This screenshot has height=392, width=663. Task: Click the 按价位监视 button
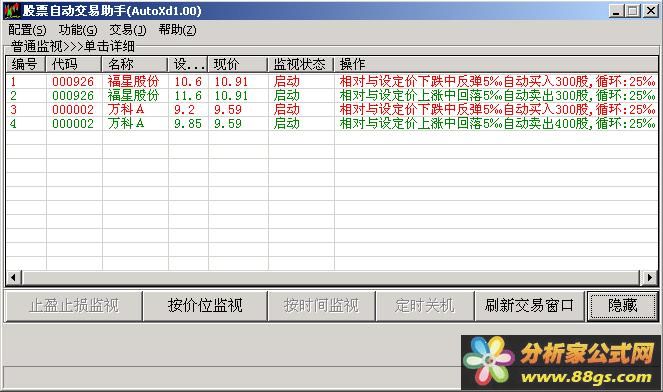(x=205, y=305)
